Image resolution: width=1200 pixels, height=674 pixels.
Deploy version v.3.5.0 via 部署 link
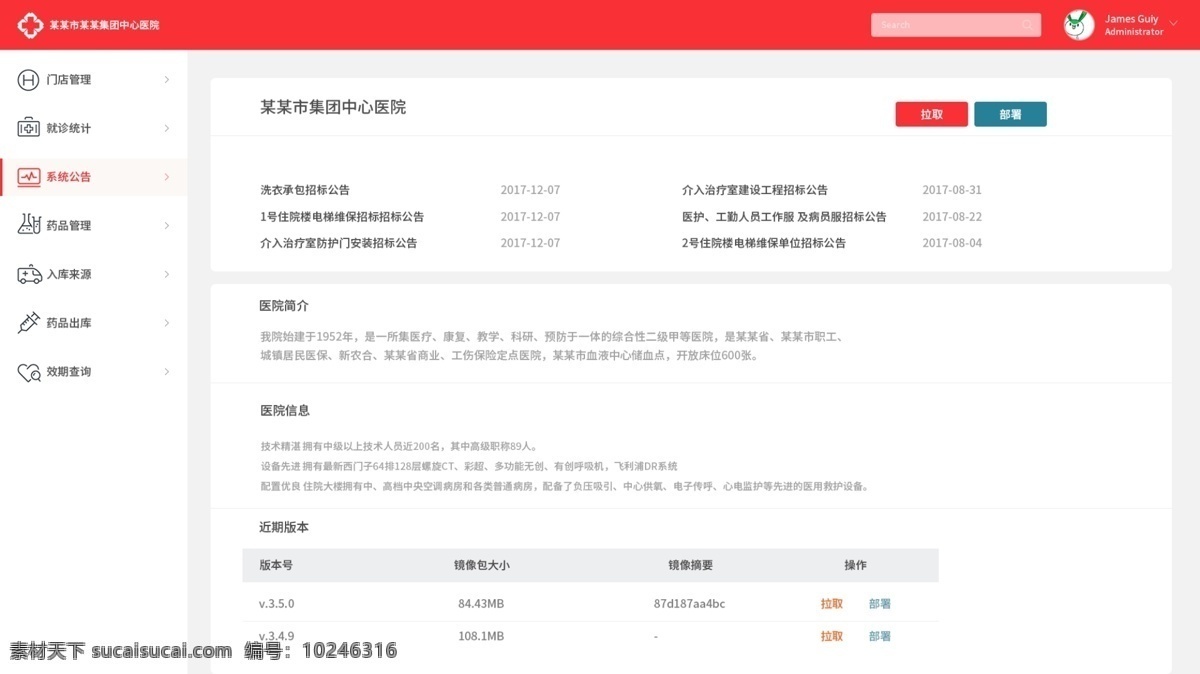click(x=880, y=604)
